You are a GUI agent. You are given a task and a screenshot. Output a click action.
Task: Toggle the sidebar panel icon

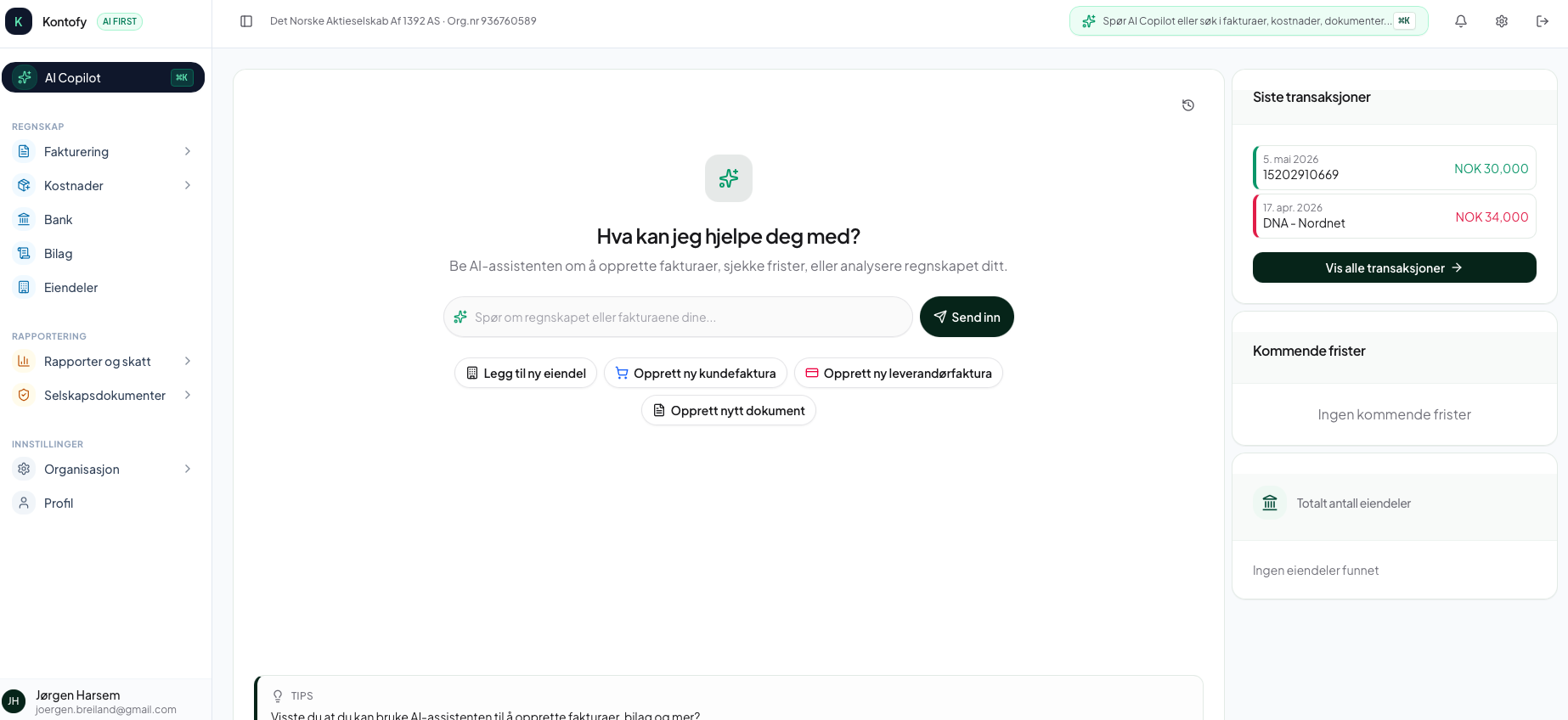click(x=246, y=21)
